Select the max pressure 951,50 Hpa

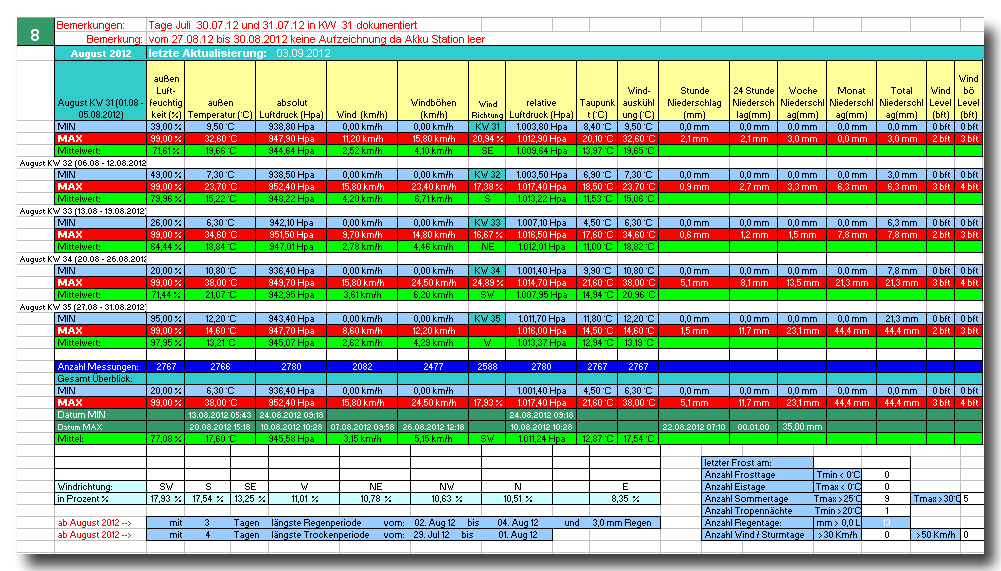291,234
